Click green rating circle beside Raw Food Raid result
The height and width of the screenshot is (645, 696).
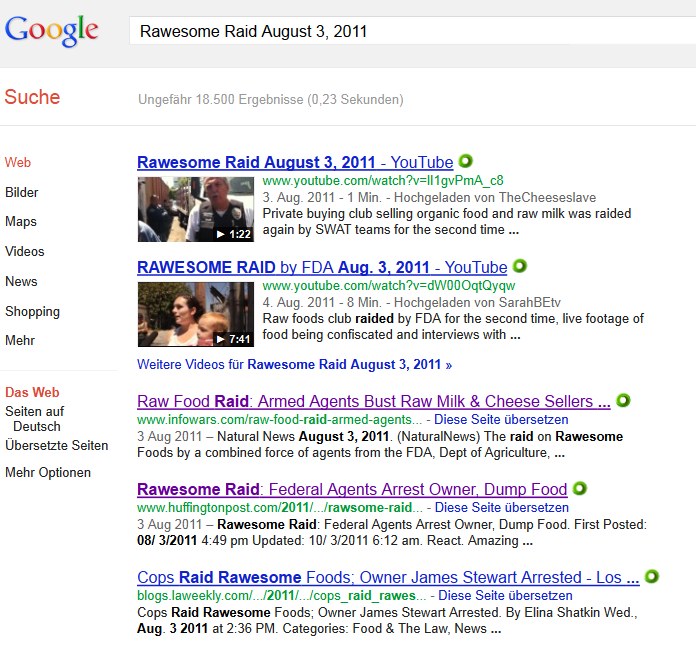(623, 400)
